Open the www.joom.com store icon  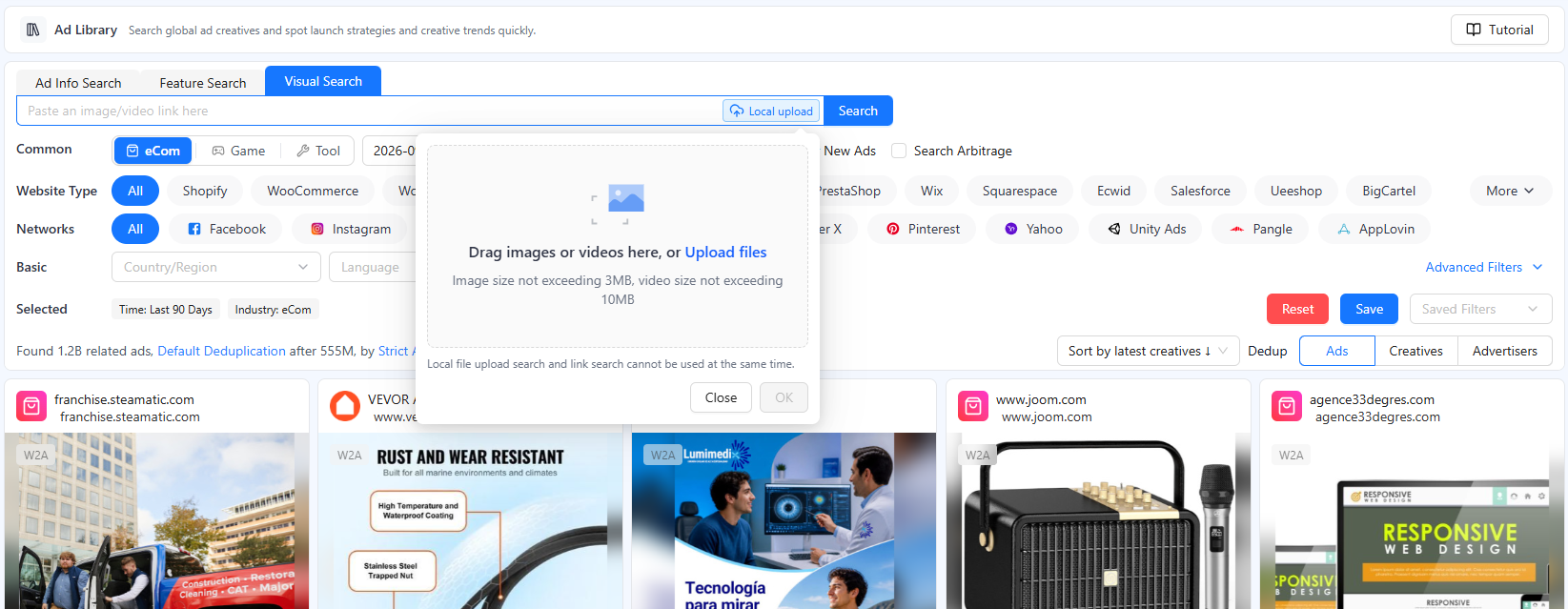point(973,406)
